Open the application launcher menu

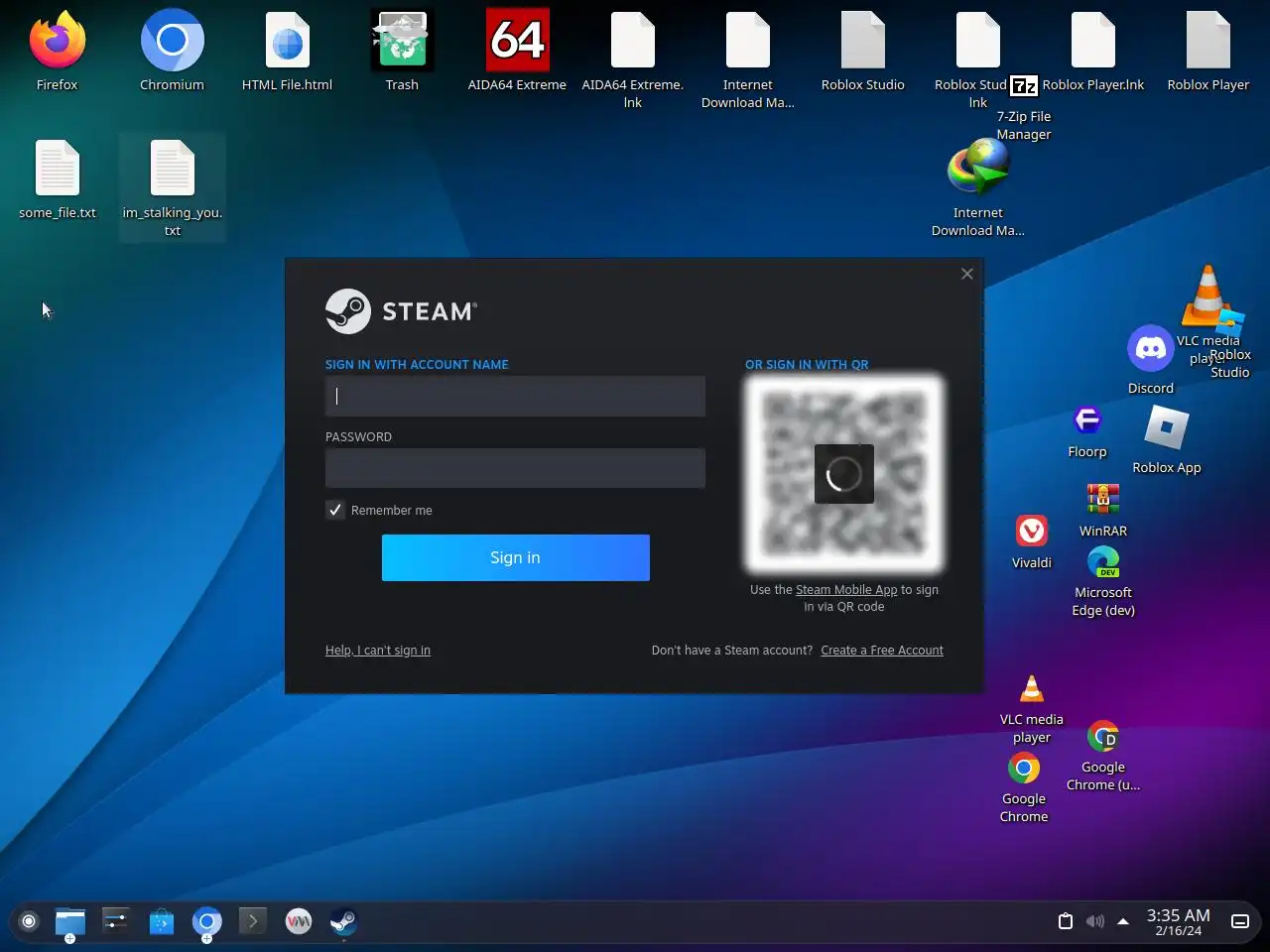coord(29,921)
